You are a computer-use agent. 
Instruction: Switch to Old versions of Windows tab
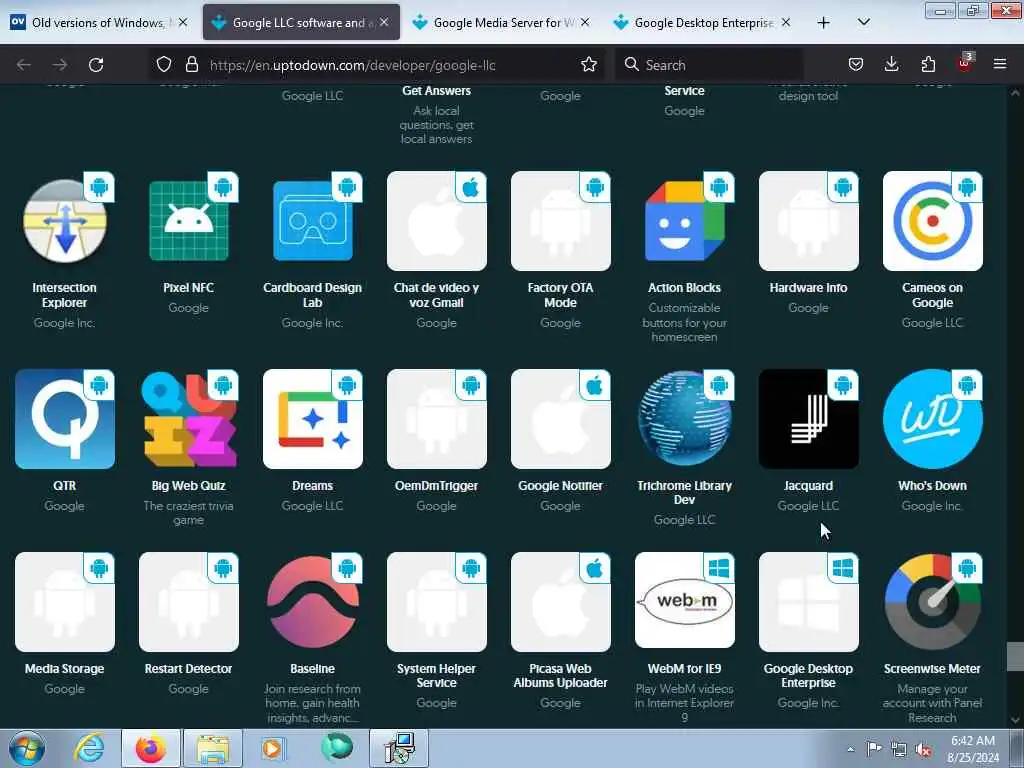click(98, 22)
